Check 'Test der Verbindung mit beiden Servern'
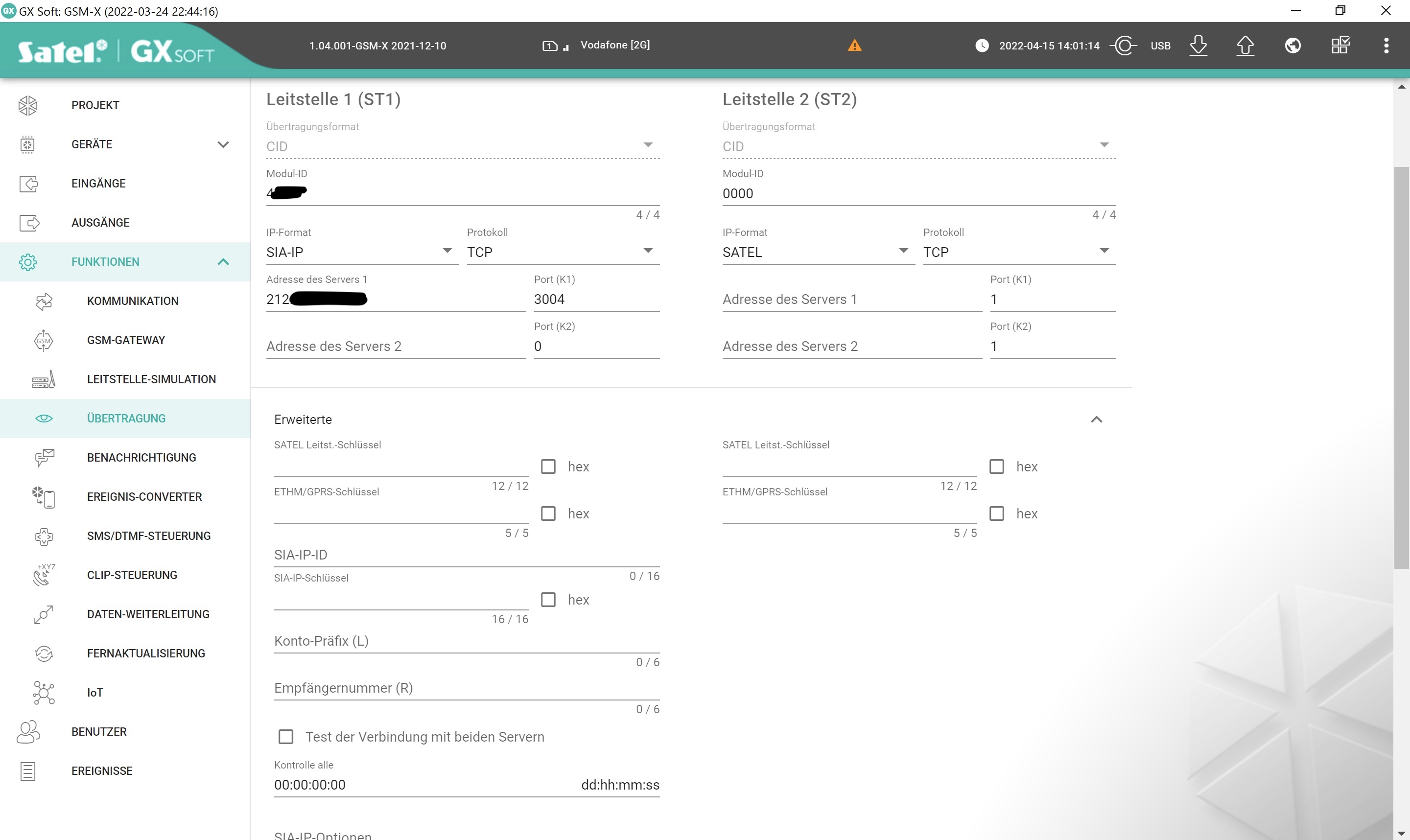The height and width of the screenshot is (840, 1410). coord(286,736)
